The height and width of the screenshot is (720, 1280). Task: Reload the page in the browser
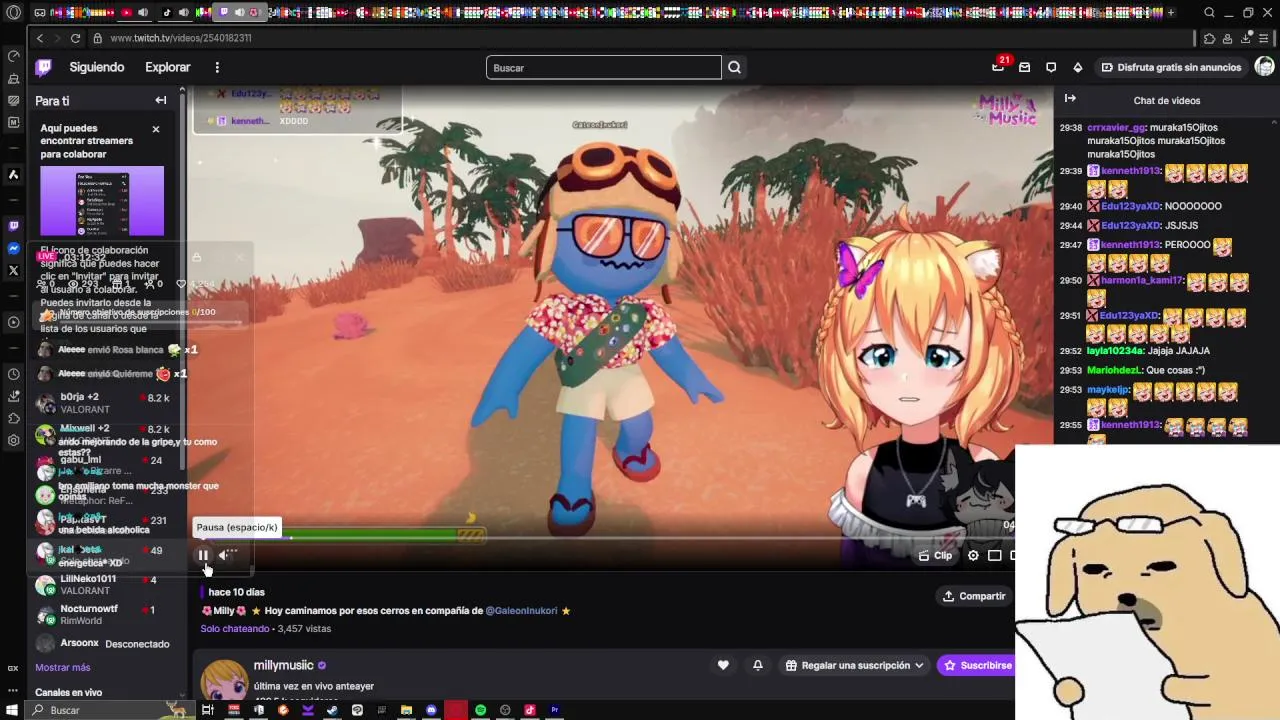[x=75, y=38]
